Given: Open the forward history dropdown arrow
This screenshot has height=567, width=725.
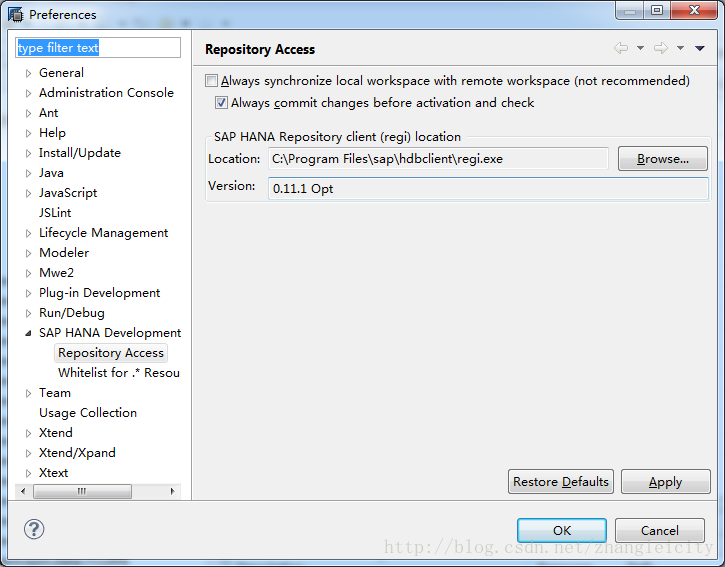Looking at the screenshot, I should coord(680,48).
